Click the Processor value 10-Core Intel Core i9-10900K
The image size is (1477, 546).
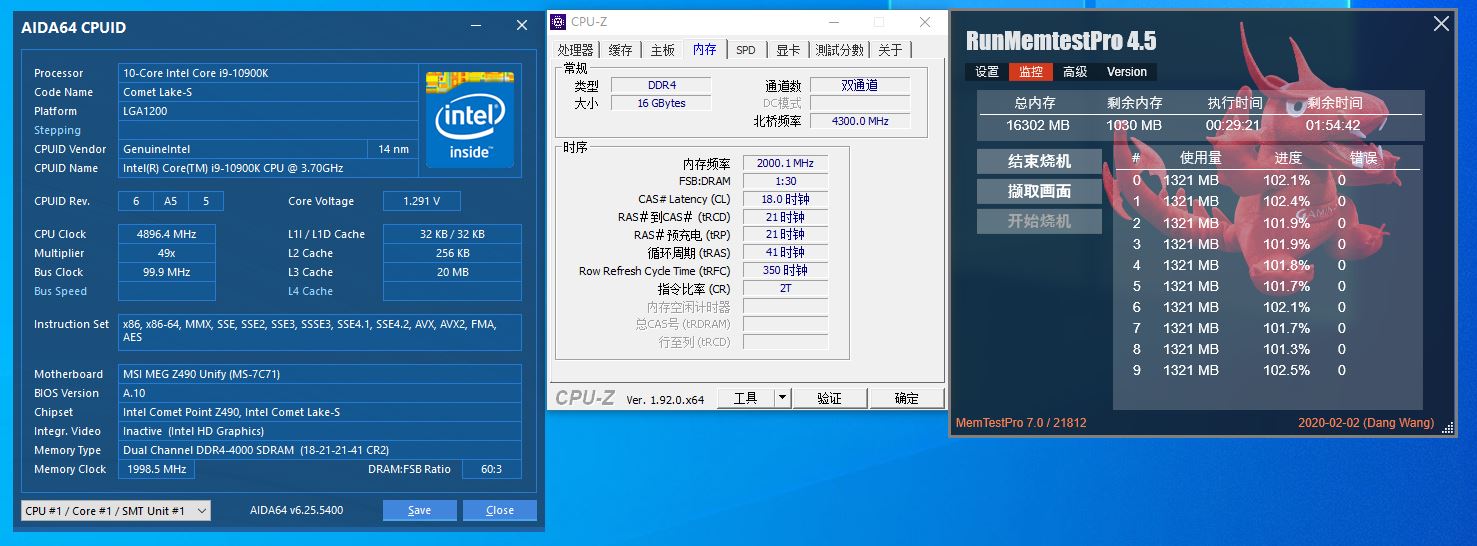[x=268, y=73]
